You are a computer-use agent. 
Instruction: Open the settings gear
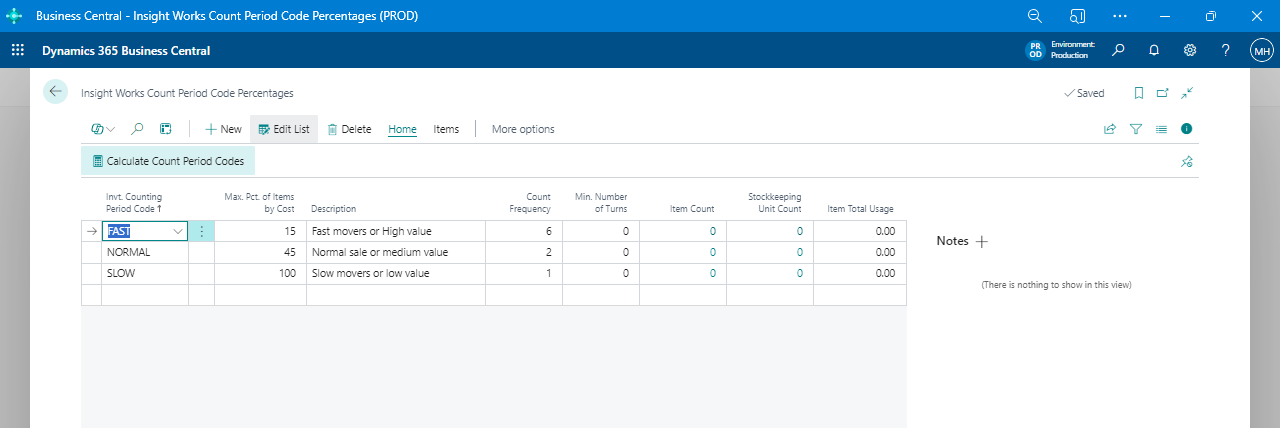point(1190,50)
